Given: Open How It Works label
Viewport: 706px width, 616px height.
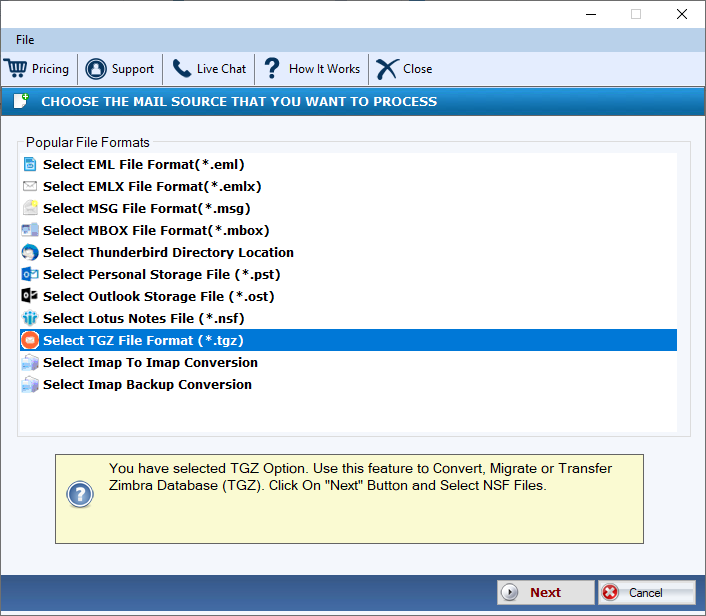Looking at the screenshot, I should pyautogui.click(x=325, y=69).
